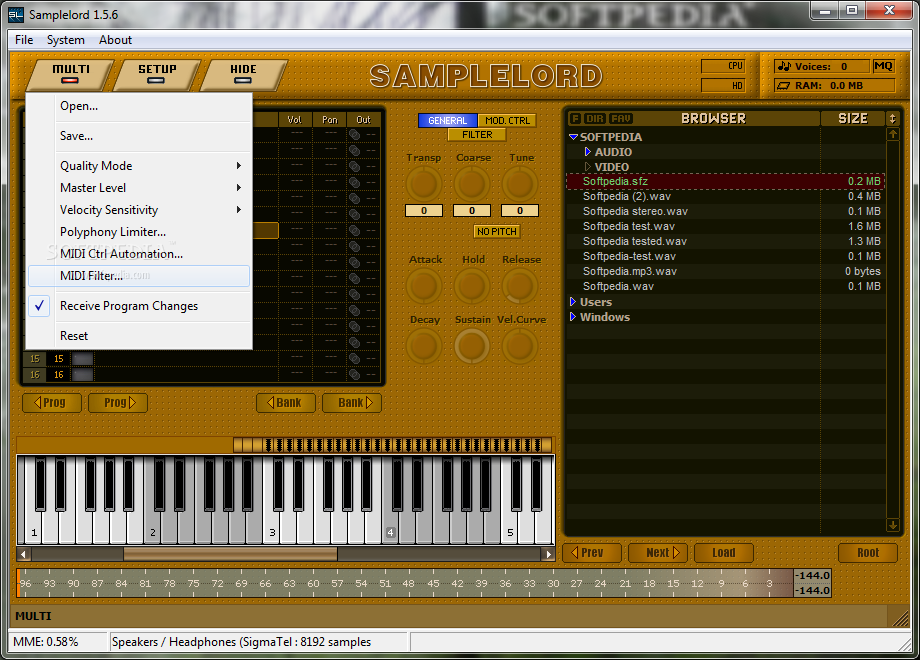The image size is (920, 660).
Task: Collapse the SOFTPEDIA folder tree
Action: tap(574, 137)
